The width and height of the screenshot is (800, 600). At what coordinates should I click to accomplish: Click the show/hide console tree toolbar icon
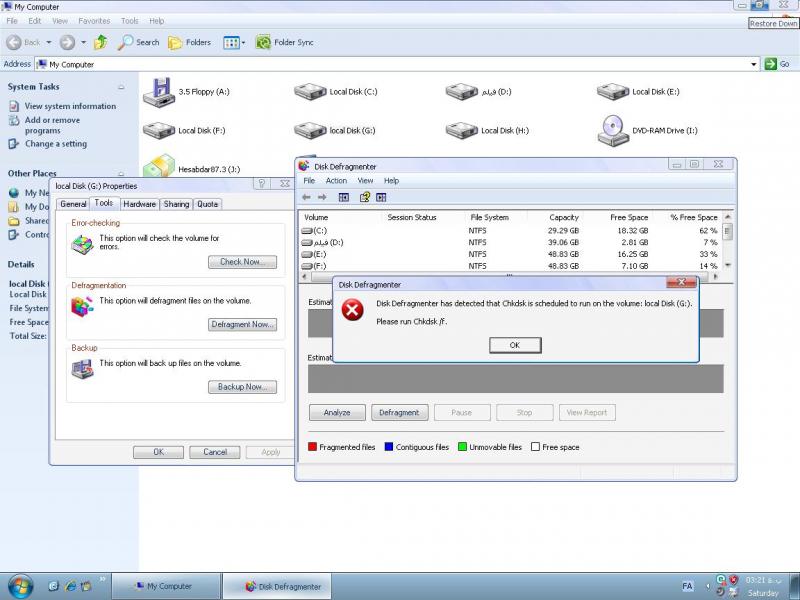[x=344, y=197]
